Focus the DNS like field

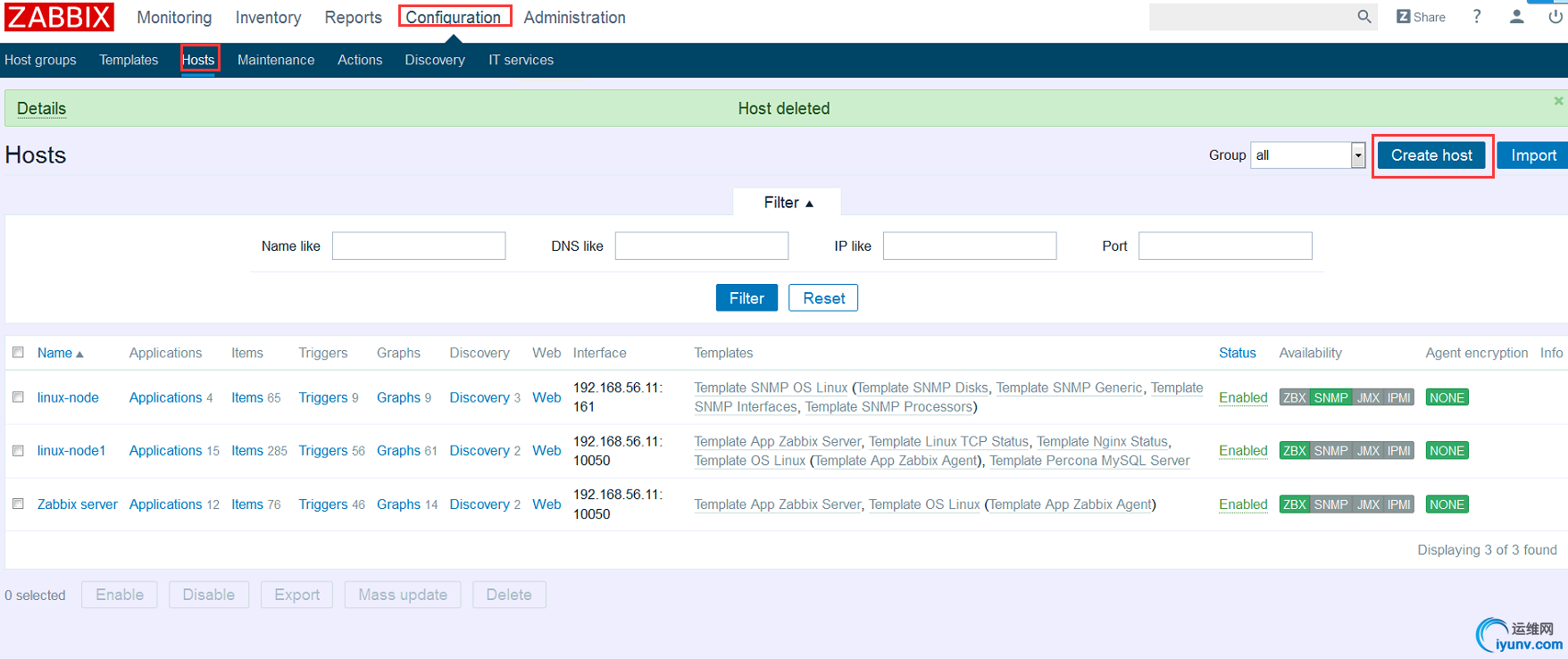(702, 246)
